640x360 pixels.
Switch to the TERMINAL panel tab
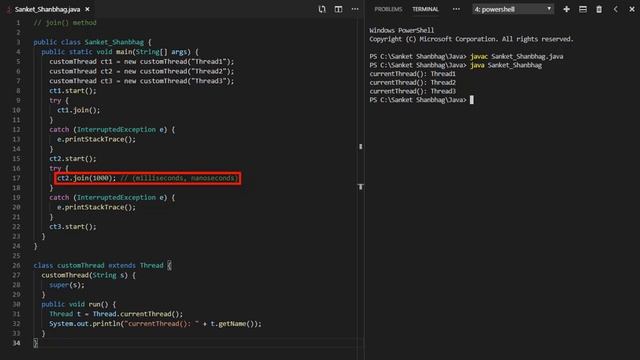click(x=425, y=9)
